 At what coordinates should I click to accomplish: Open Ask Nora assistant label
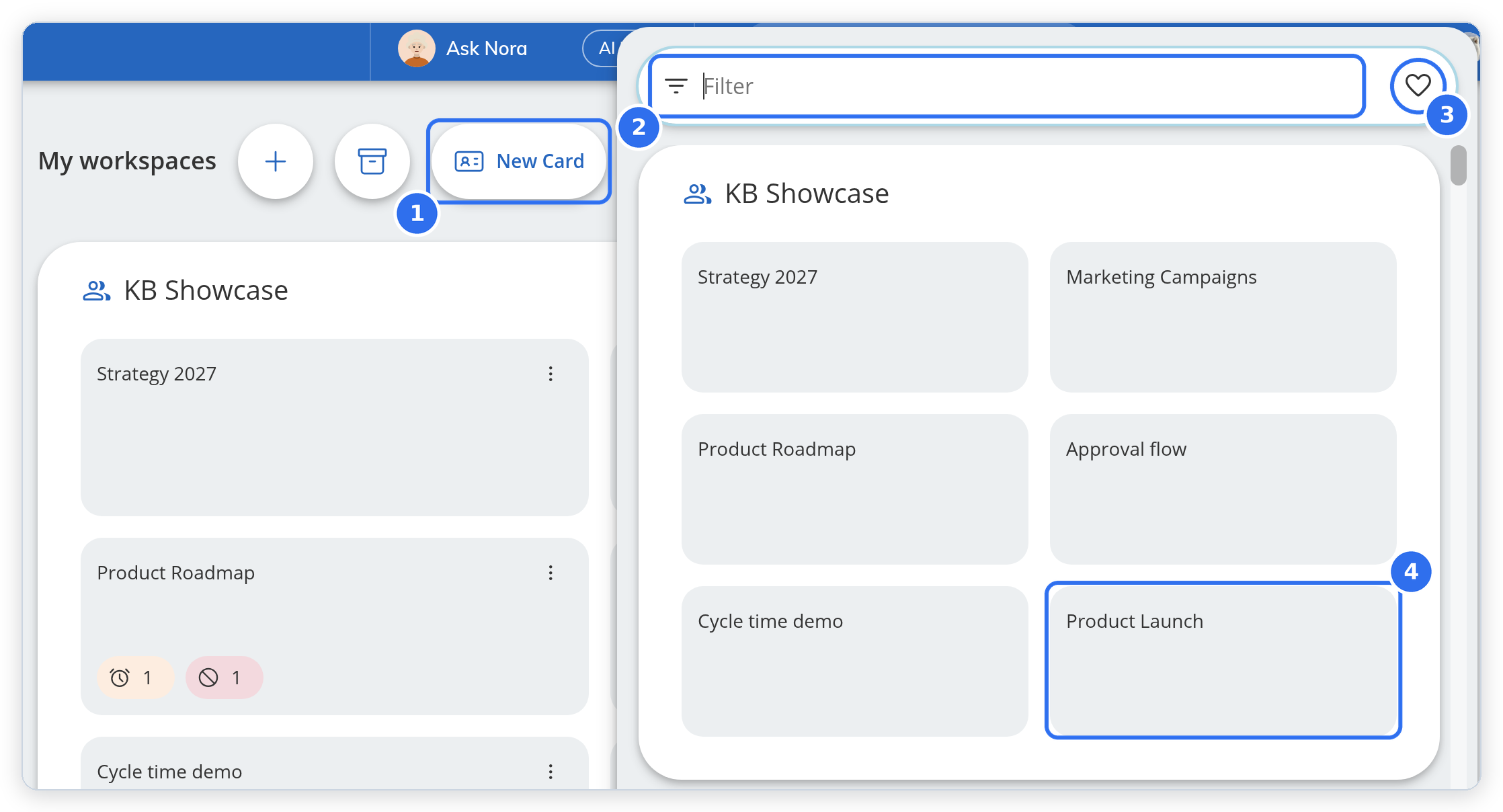coord(487,48)
